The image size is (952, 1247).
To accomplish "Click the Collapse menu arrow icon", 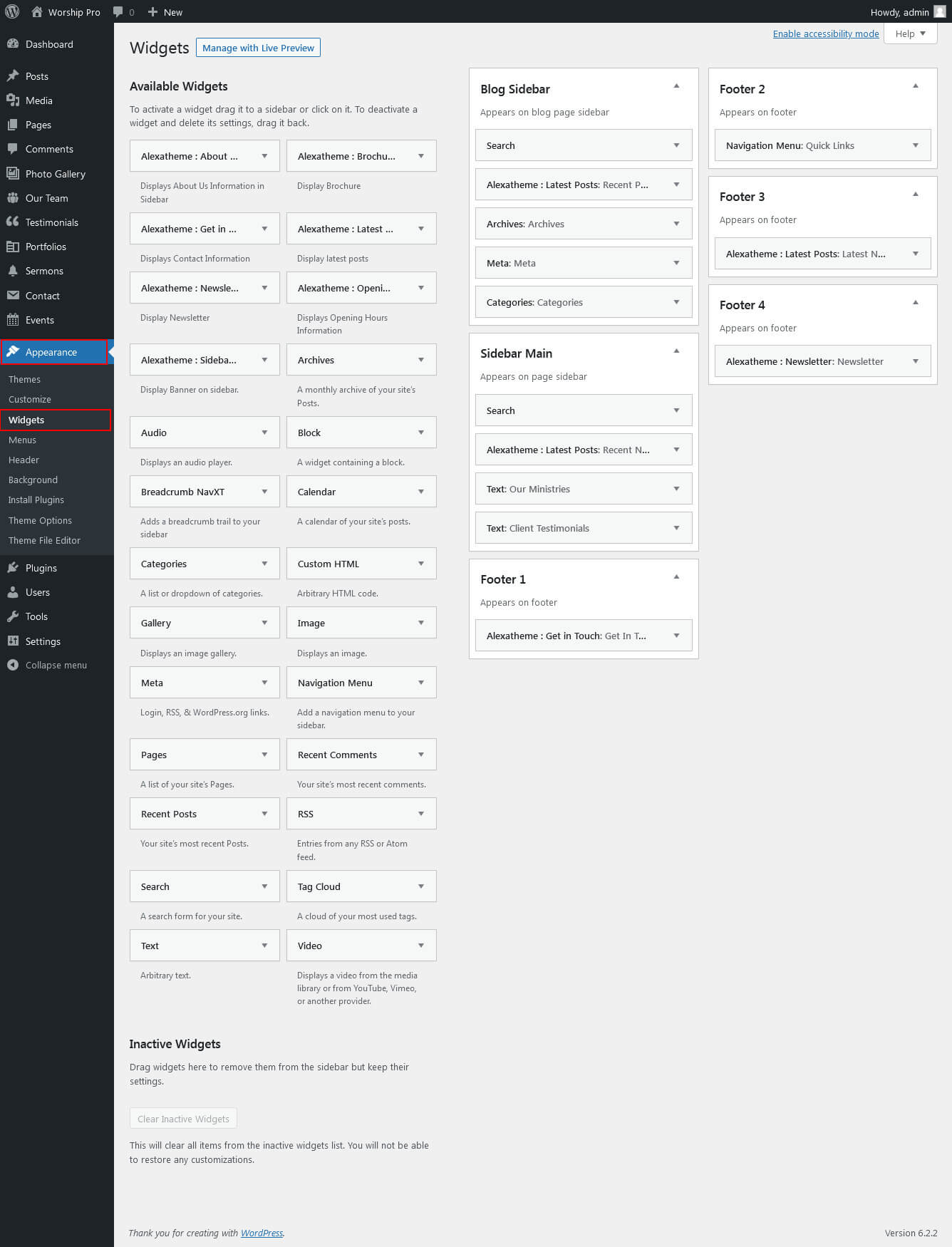I will tap(13, 665).
